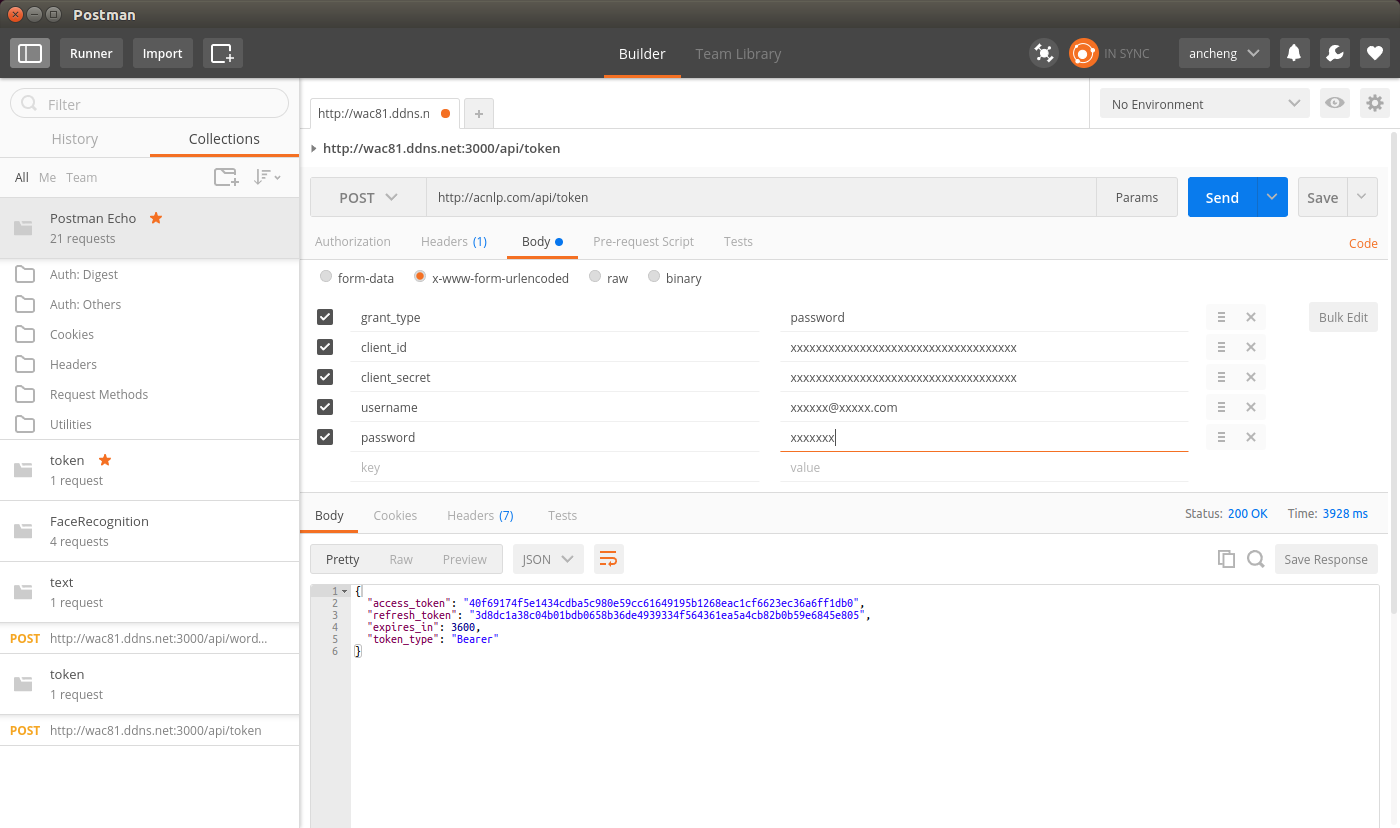This screenshot has height=828, width=1400.
Task: Open the JSON format dropdown
Action: pyautogui.click(x=548, y=559)
